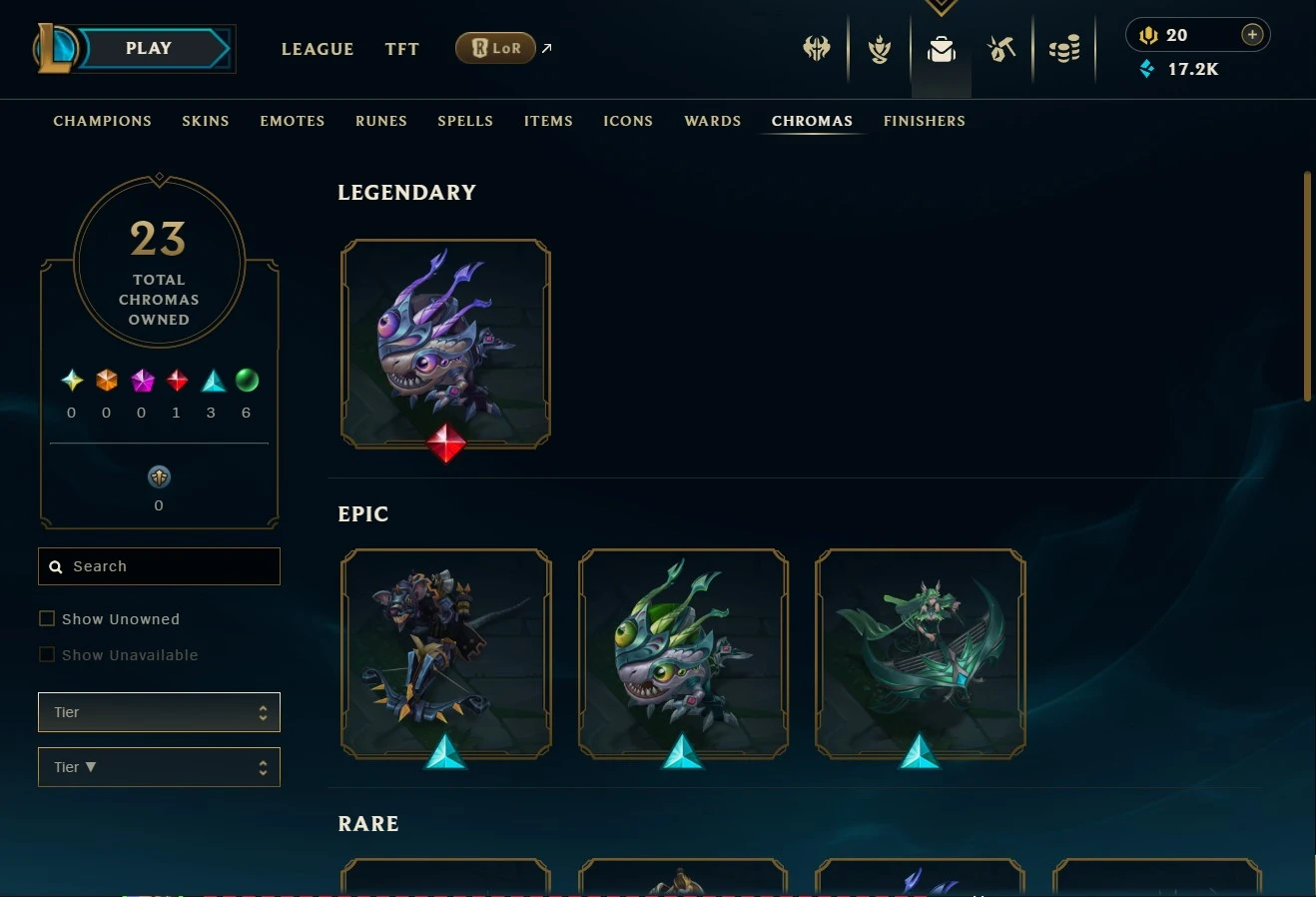The height and width of the screenshot is (897, 1316).
Task: Toggle the Show Unavailable checkbox
Action: point(46,655)
